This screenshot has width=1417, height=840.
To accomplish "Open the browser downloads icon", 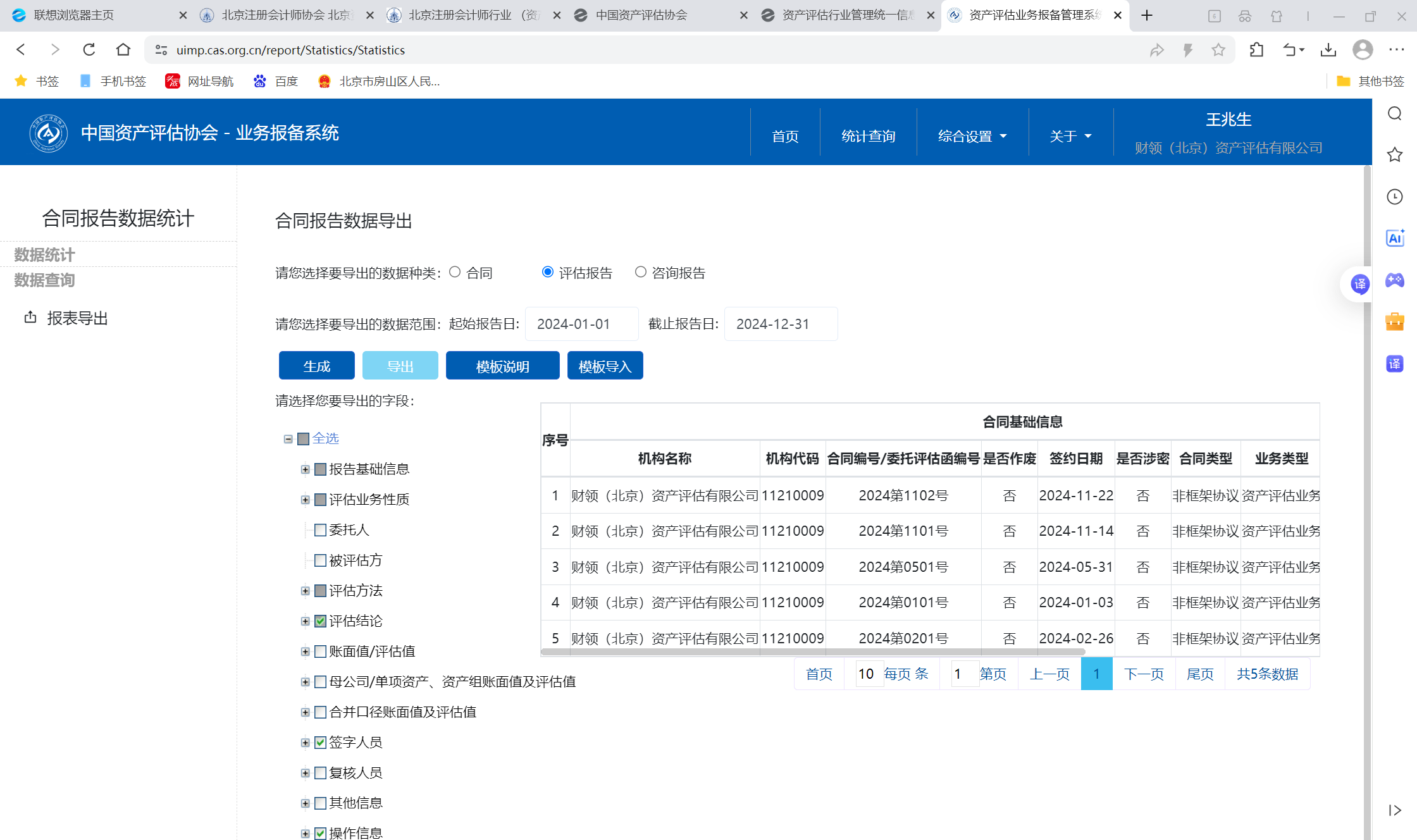I will 1328,49.
